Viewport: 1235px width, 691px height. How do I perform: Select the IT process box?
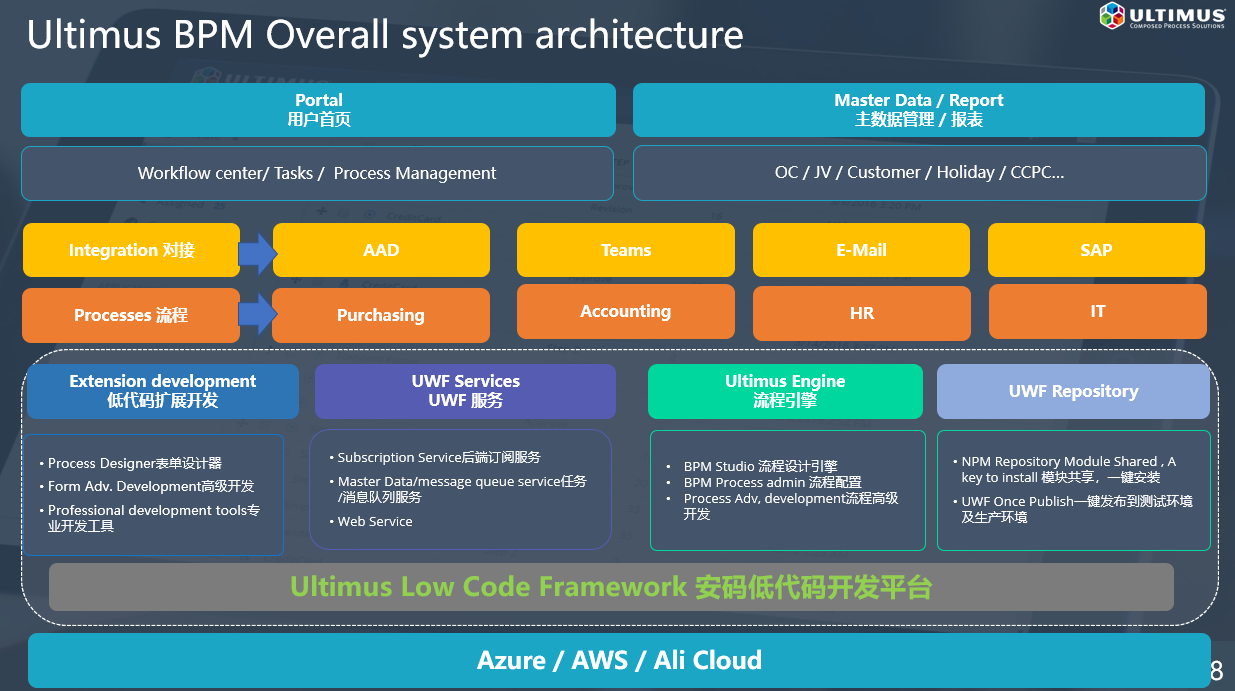[x=1098, y=312]
